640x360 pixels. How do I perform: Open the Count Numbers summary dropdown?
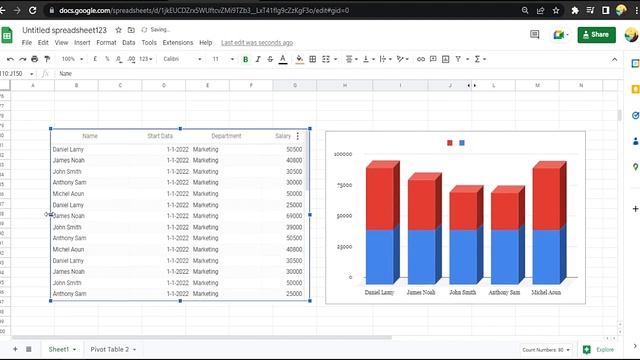click(546, 350)
